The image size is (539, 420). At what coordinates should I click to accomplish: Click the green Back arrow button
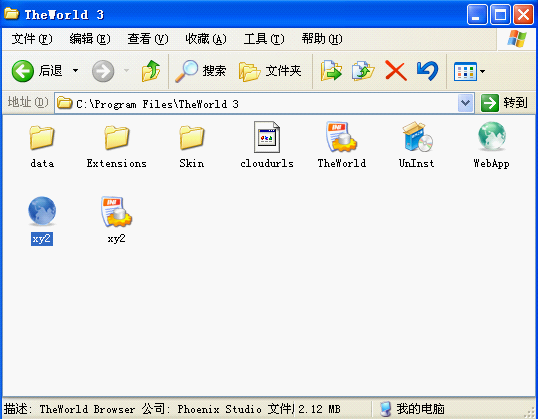coord(23,71)
